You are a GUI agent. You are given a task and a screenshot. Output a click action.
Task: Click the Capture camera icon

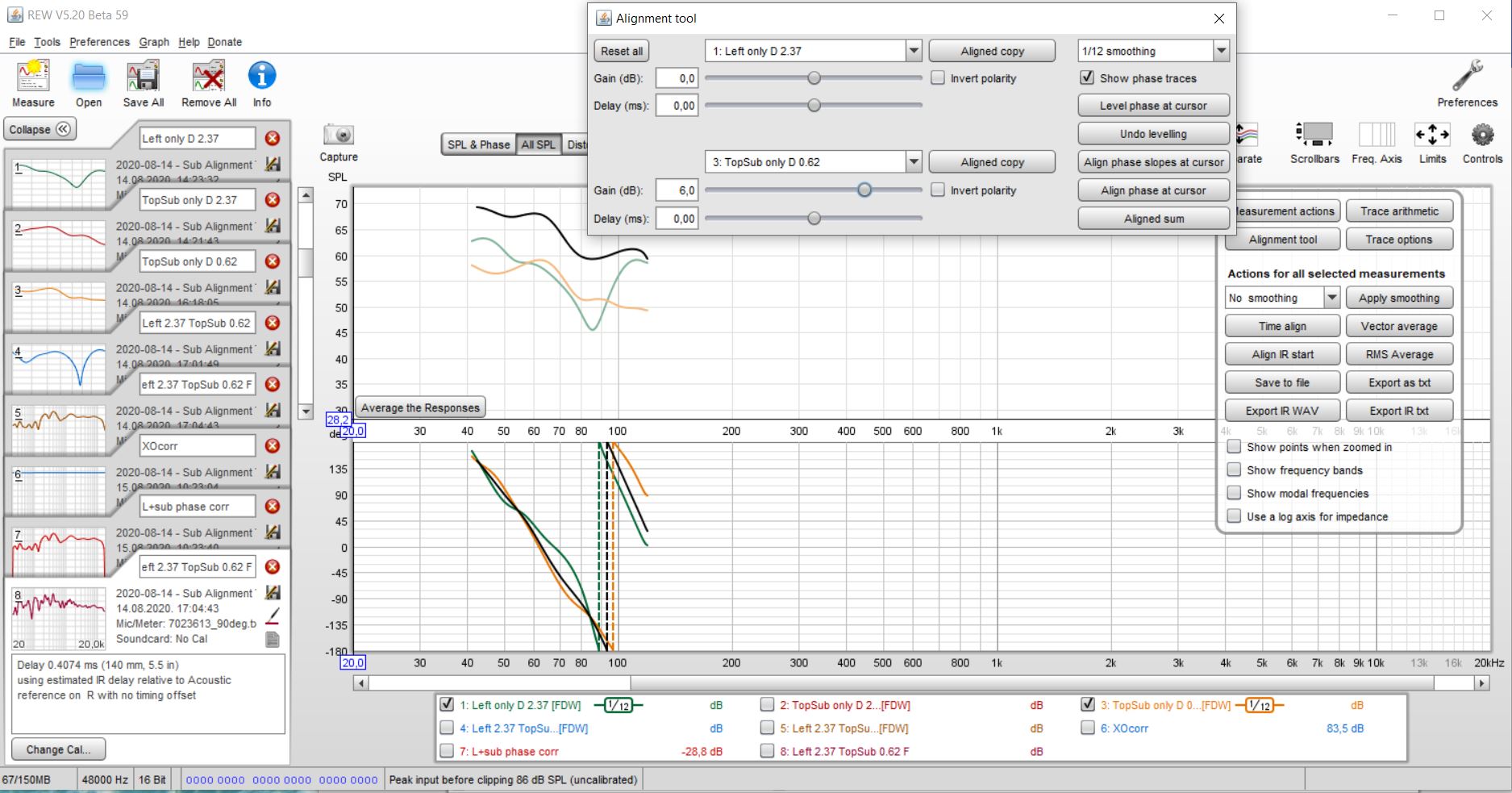point(339,135)
